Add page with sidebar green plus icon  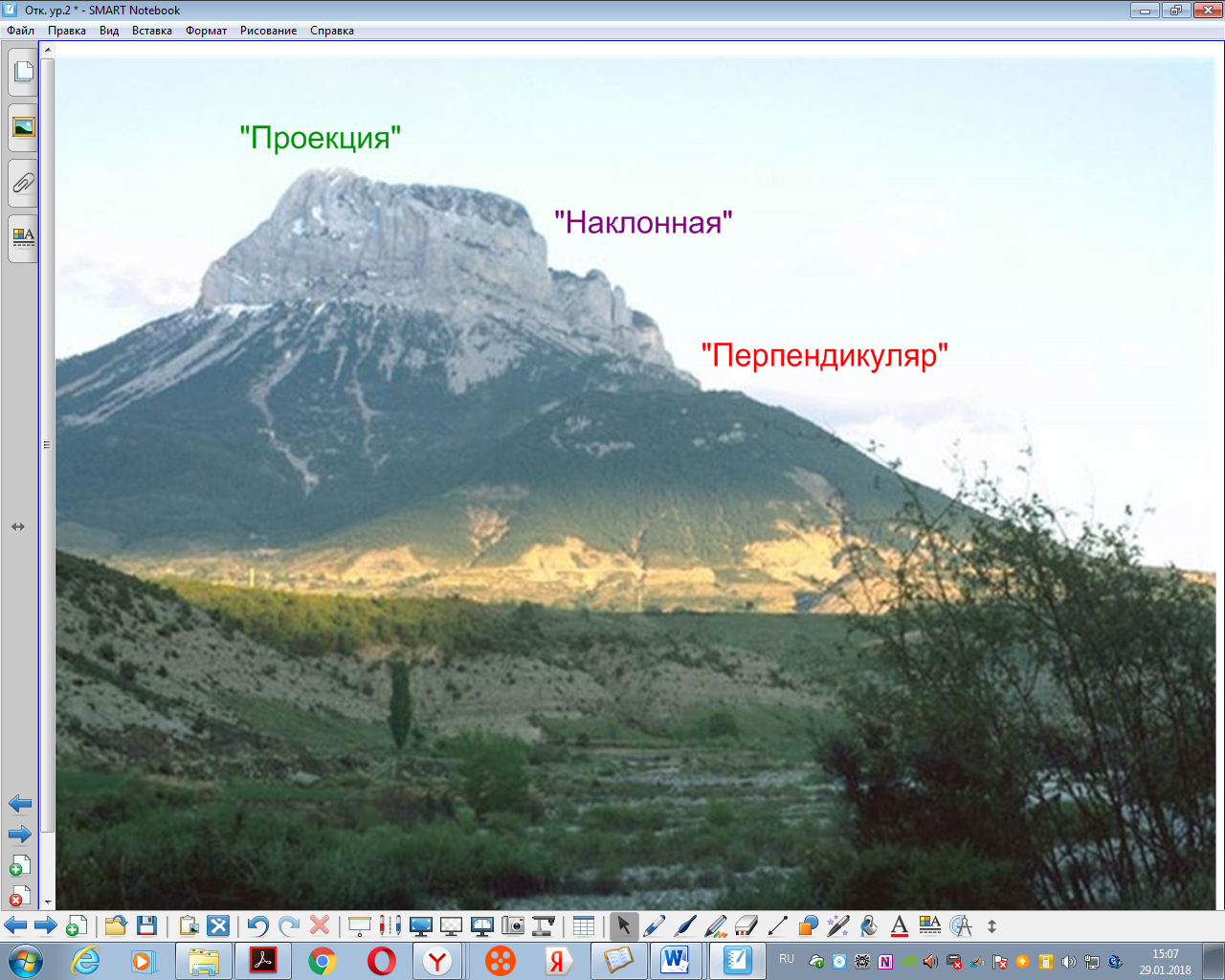pos(20,866)
